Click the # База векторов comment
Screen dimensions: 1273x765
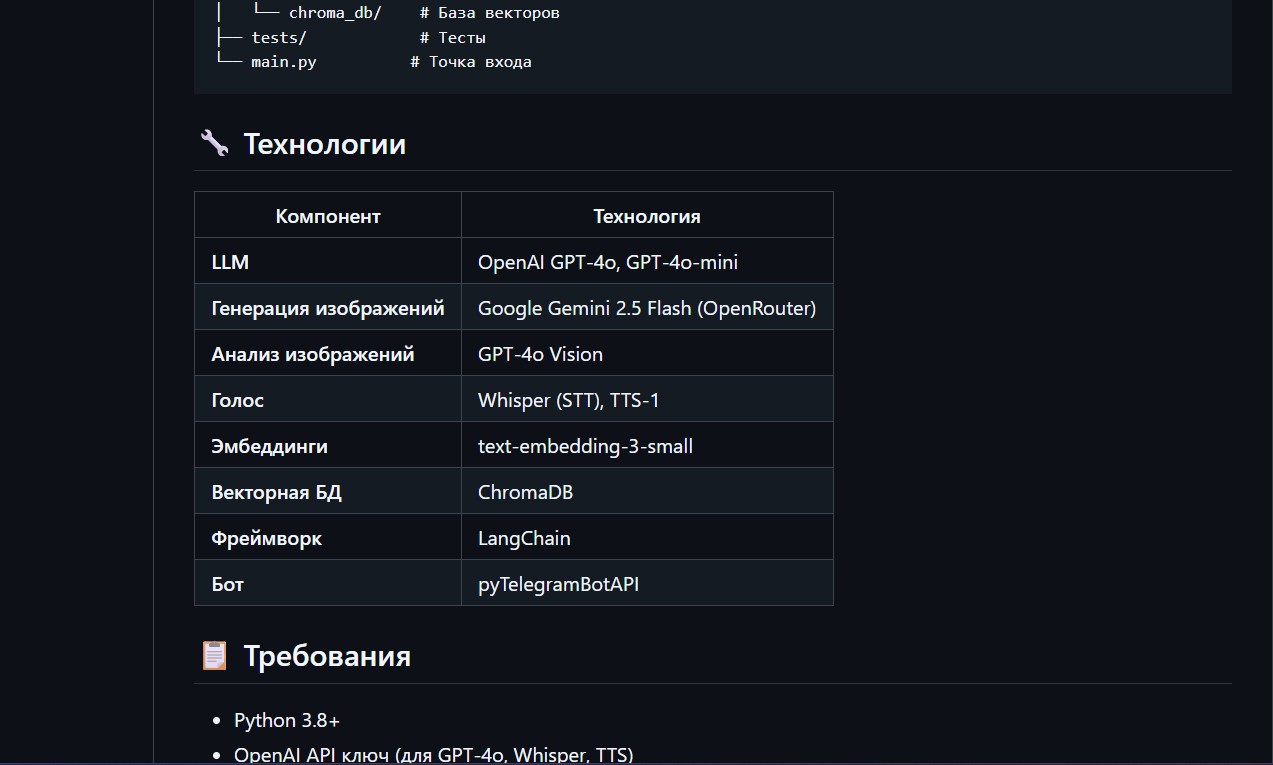pos(490,13)
